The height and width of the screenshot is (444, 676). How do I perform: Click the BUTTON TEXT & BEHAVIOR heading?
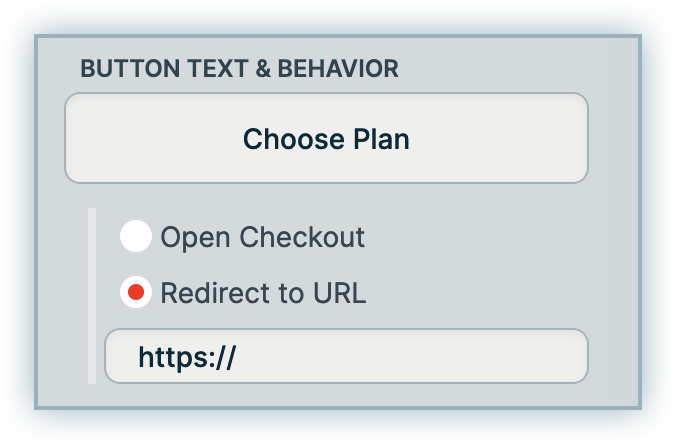239,69
